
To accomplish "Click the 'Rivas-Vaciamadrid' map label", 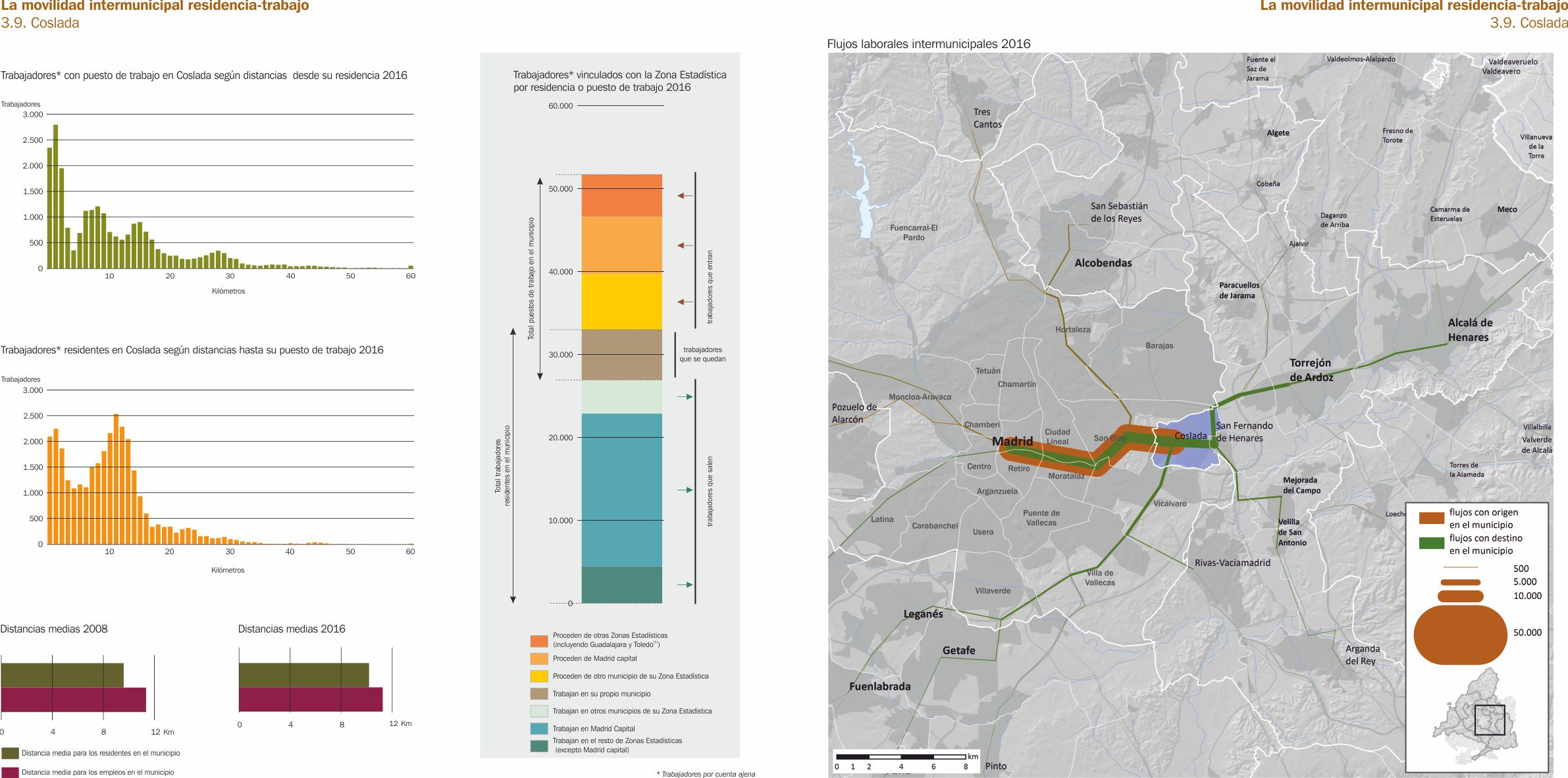I will coord(1232,563).
